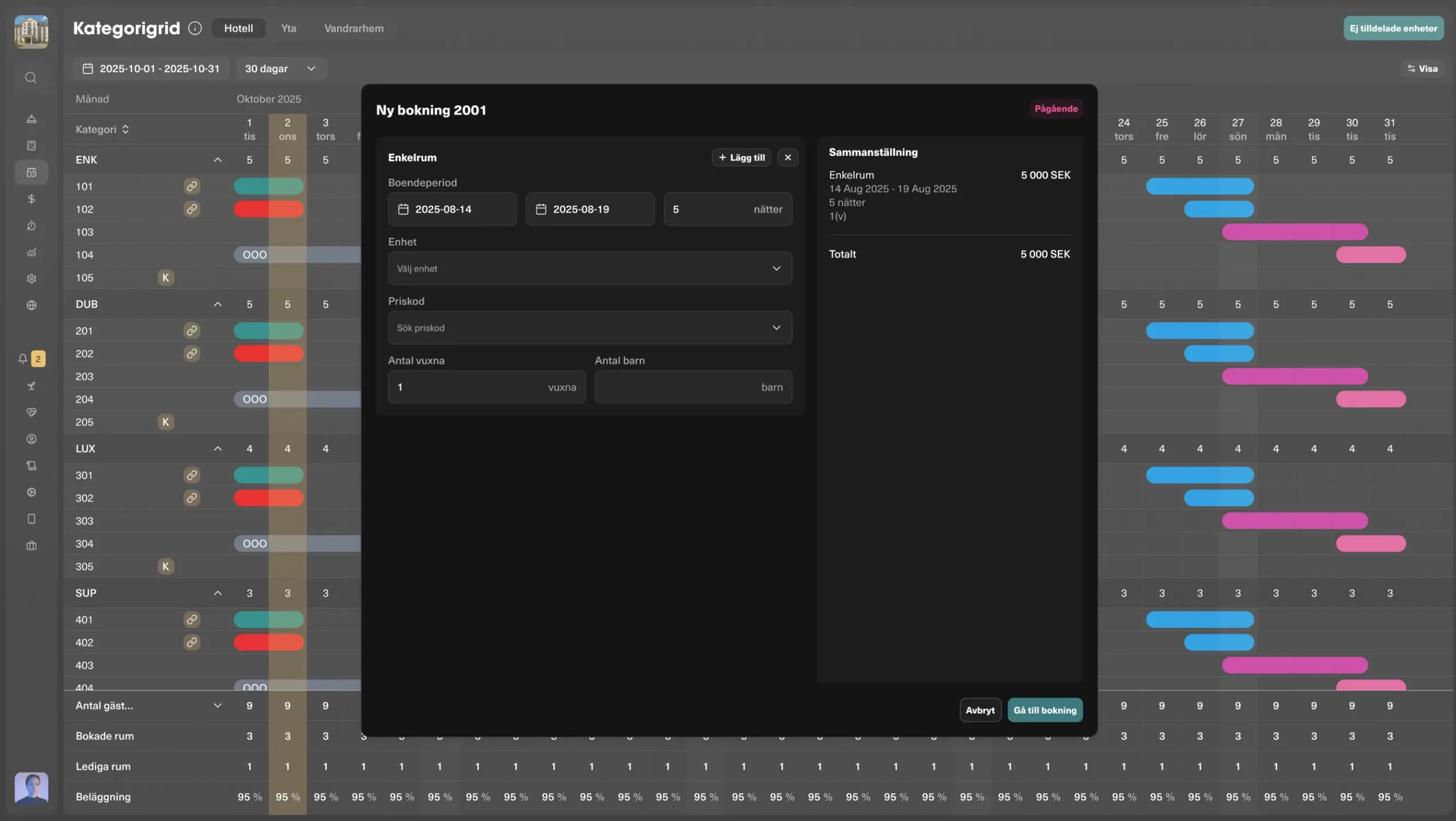Click the Gå till bokning button
1456x821 pixels.
click(x=1045, y=710)
